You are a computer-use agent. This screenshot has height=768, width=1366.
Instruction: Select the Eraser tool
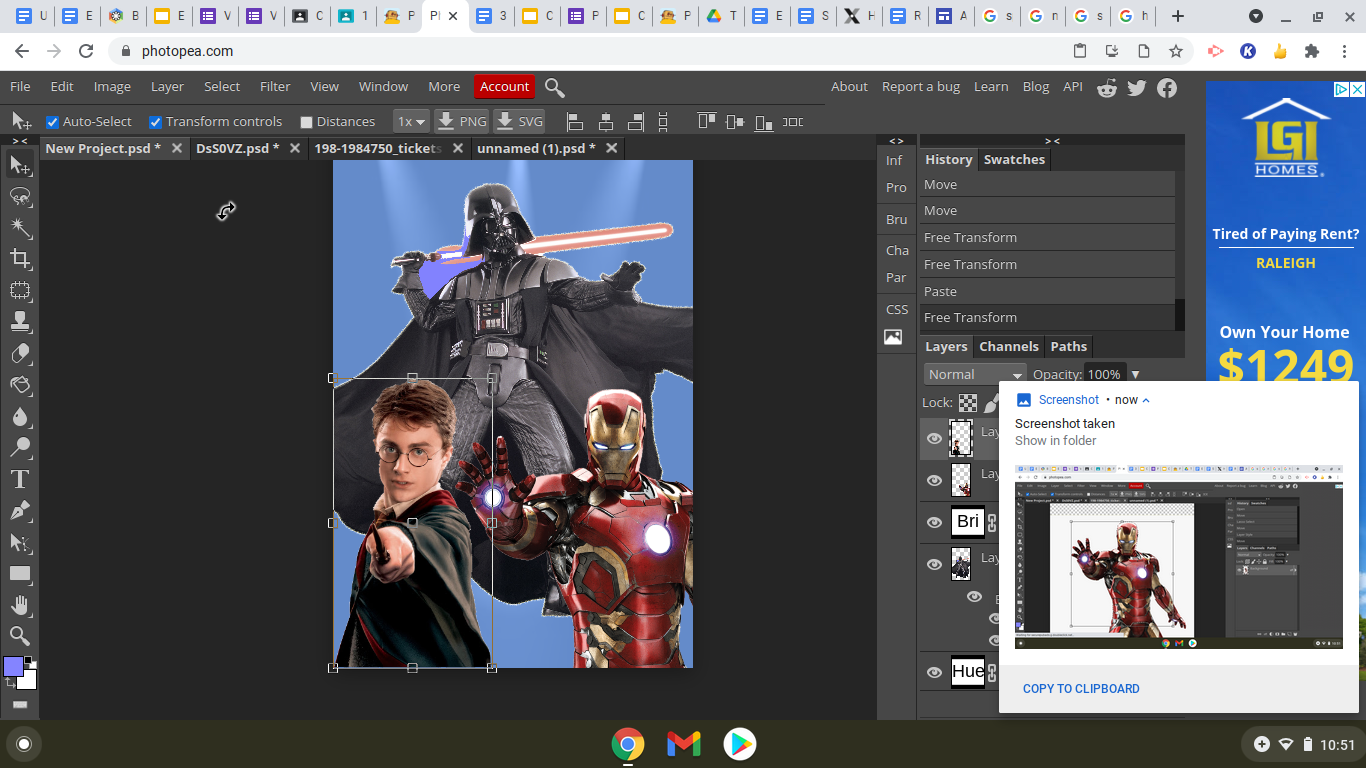point(20,353)
